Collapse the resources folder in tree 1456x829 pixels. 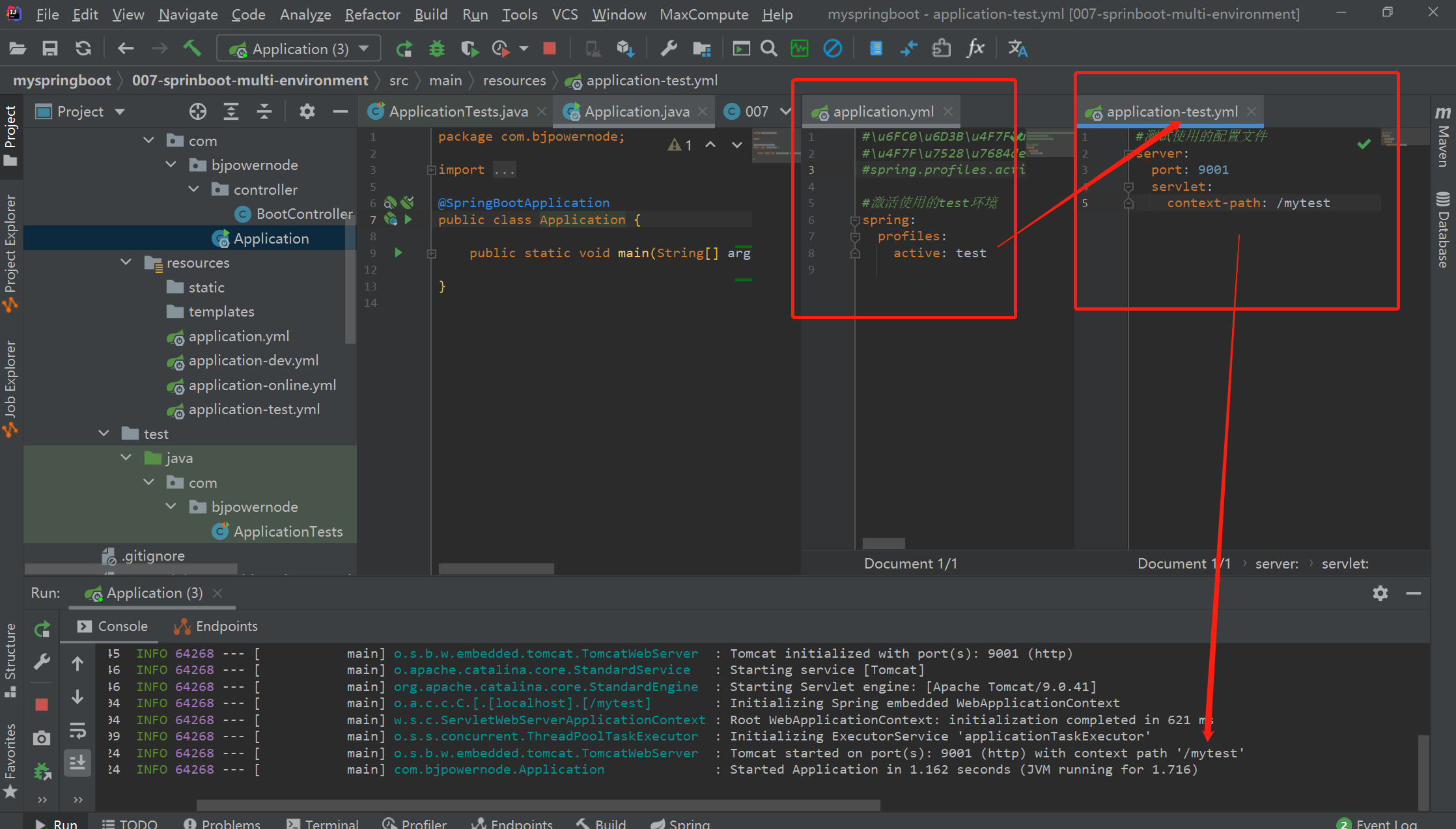point(126,262)
